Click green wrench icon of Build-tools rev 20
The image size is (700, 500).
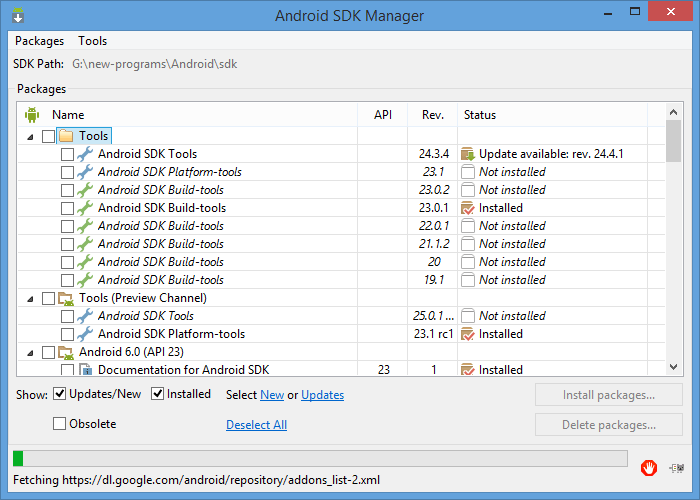(x=85, y=262)
